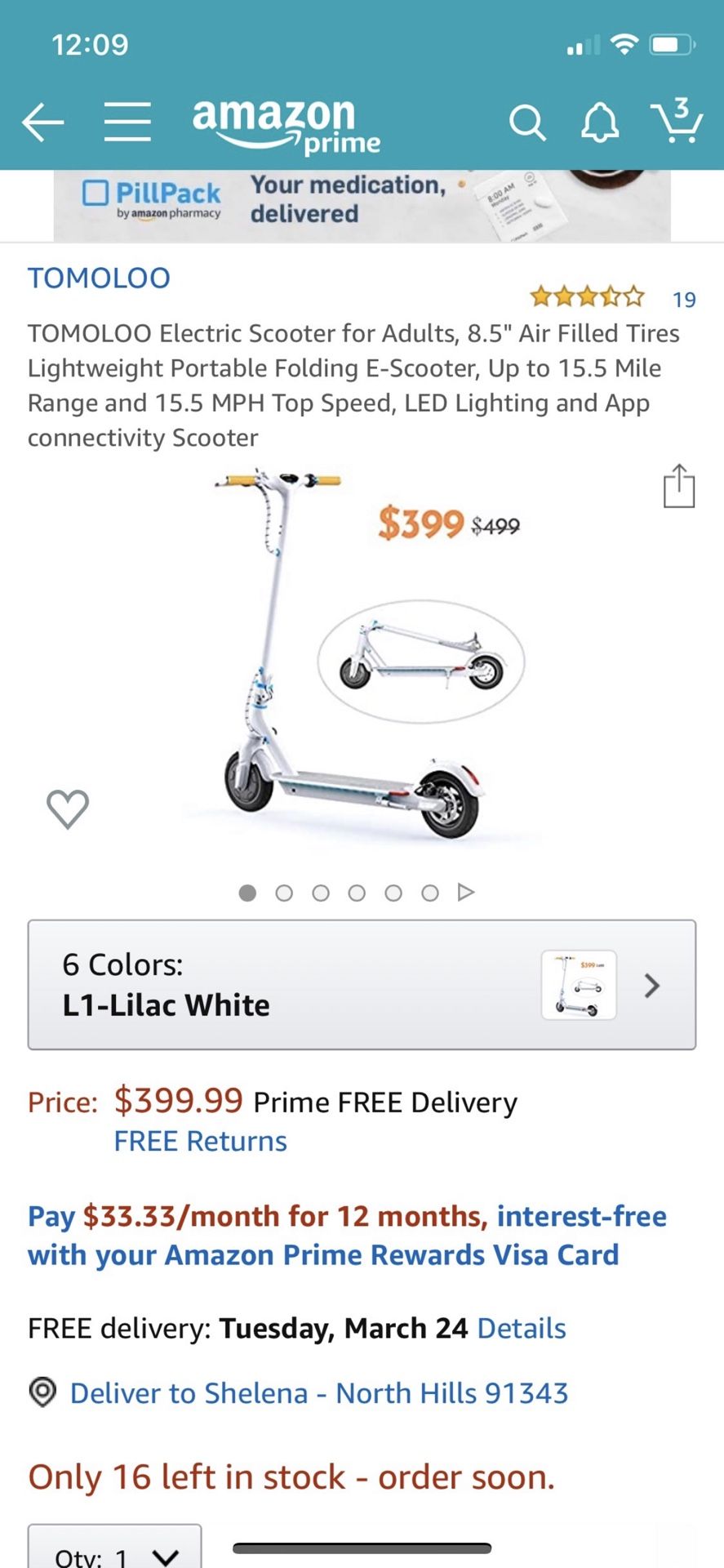Open the hamburger menu
Viewport: 724px width, 1568px height.
127,122
